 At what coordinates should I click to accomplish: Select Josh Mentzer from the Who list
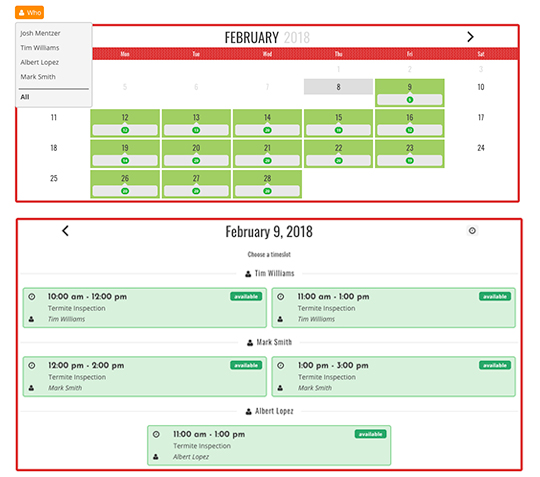pos(40,33)
